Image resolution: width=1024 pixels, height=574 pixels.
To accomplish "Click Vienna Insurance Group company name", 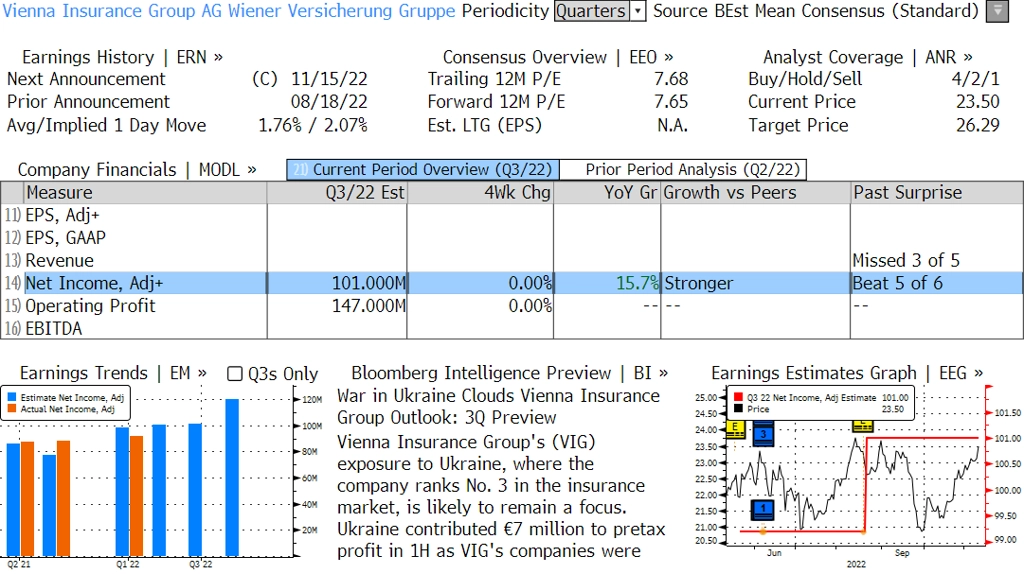I will tap(229, 11).
